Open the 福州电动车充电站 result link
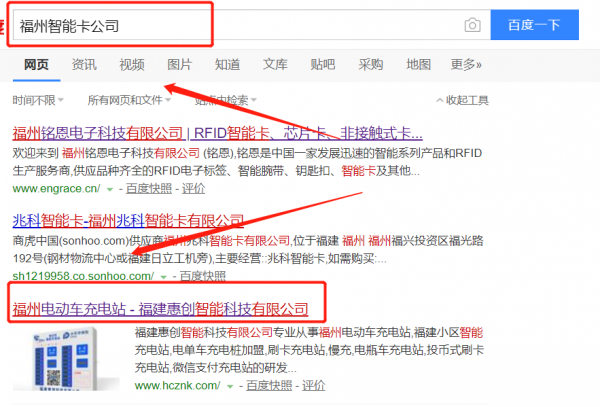The width and height of the screenshot is (600, 407). point(167,309)
